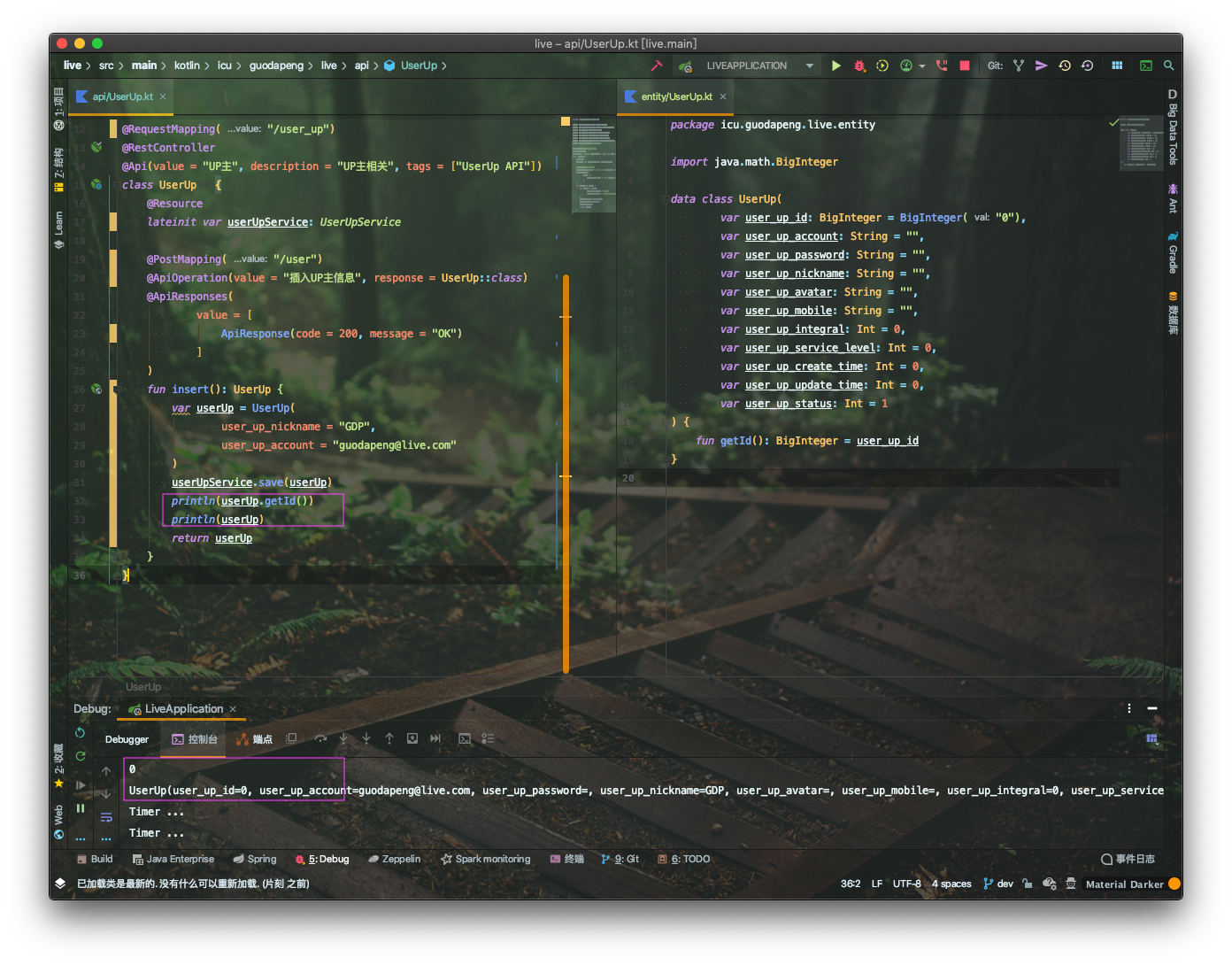Open the Spring tool window
The width and height of the screenshot is (1232, 965).
[x=255, y=859]
